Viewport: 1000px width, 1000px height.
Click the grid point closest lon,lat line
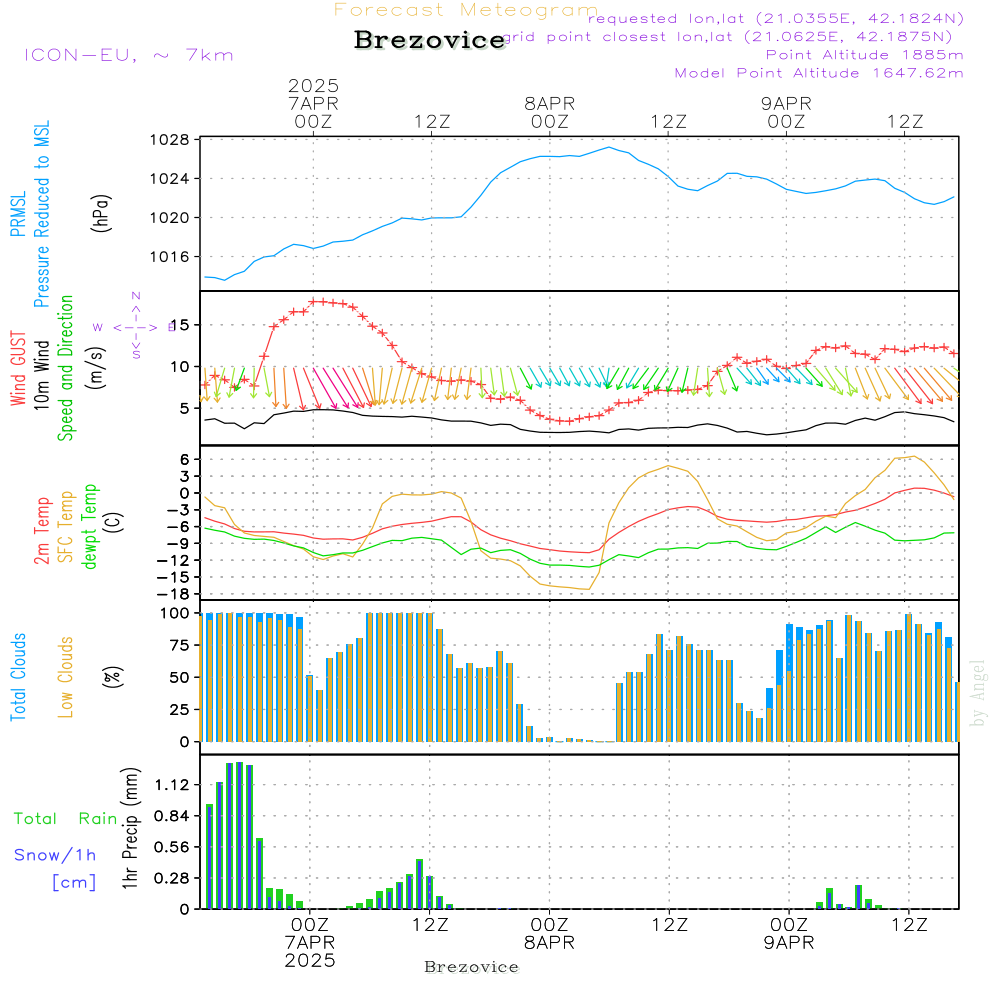tap(728, 37)
